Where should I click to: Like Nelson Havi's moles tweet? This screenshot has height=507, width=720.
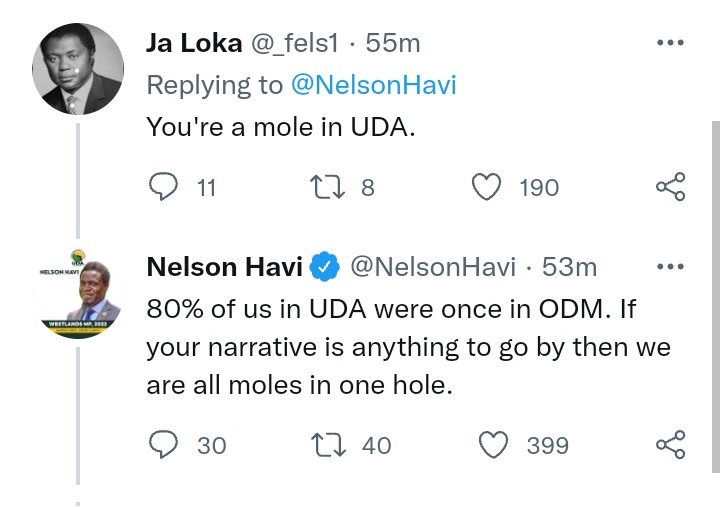[x=494, y=445]
